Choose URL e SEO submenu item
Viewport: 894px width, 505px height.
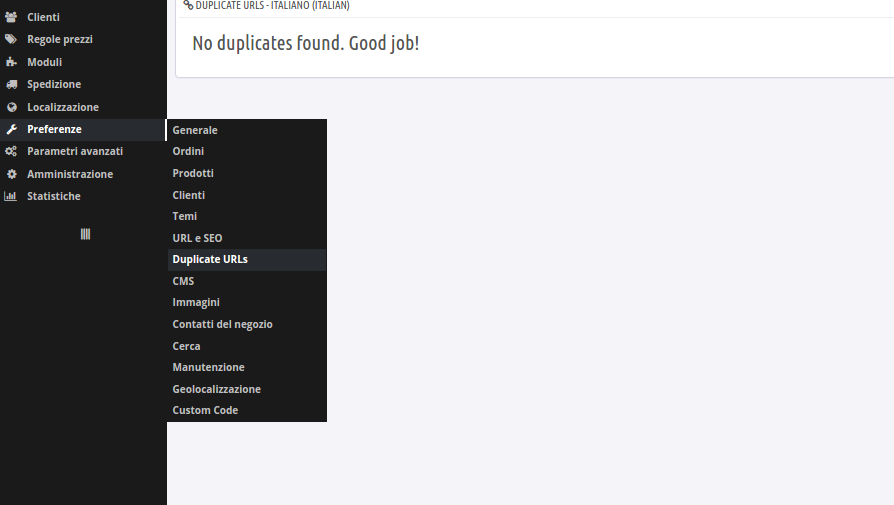(x=197, y=238)
